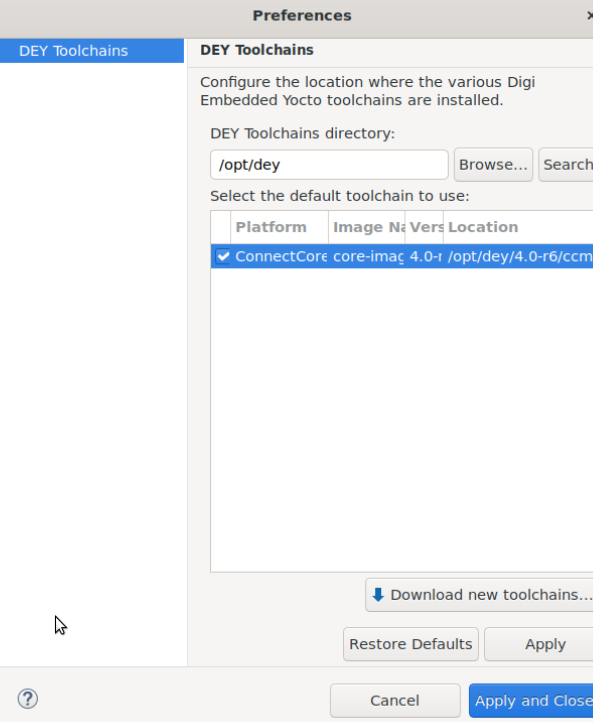This screenshot has width=593, height=722.
Task: Click the blue download arrow icon
Action: tap(378, 595)
